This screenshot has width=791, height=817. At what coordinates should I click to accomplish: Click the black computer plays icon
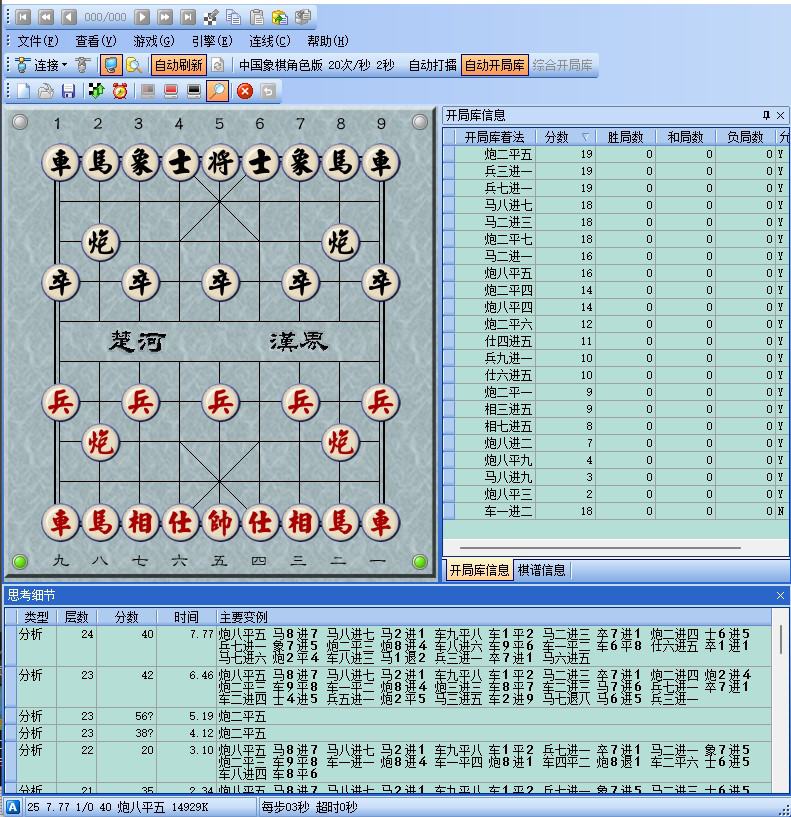click(194, 91)
